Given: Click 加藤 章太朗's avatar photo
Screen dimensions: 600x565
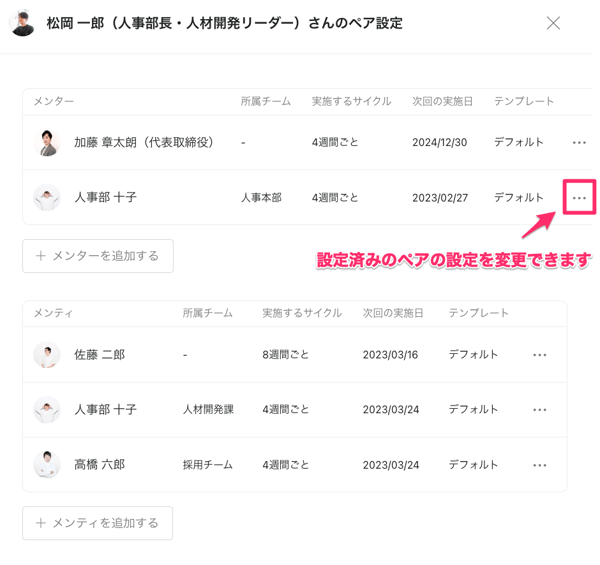Looking at the screenshot, I should (x=47, y=143).
